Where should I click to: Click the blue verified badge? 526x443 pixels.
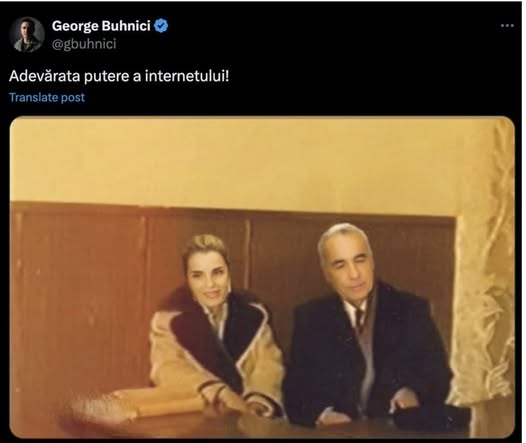click(x=161, y=26)
